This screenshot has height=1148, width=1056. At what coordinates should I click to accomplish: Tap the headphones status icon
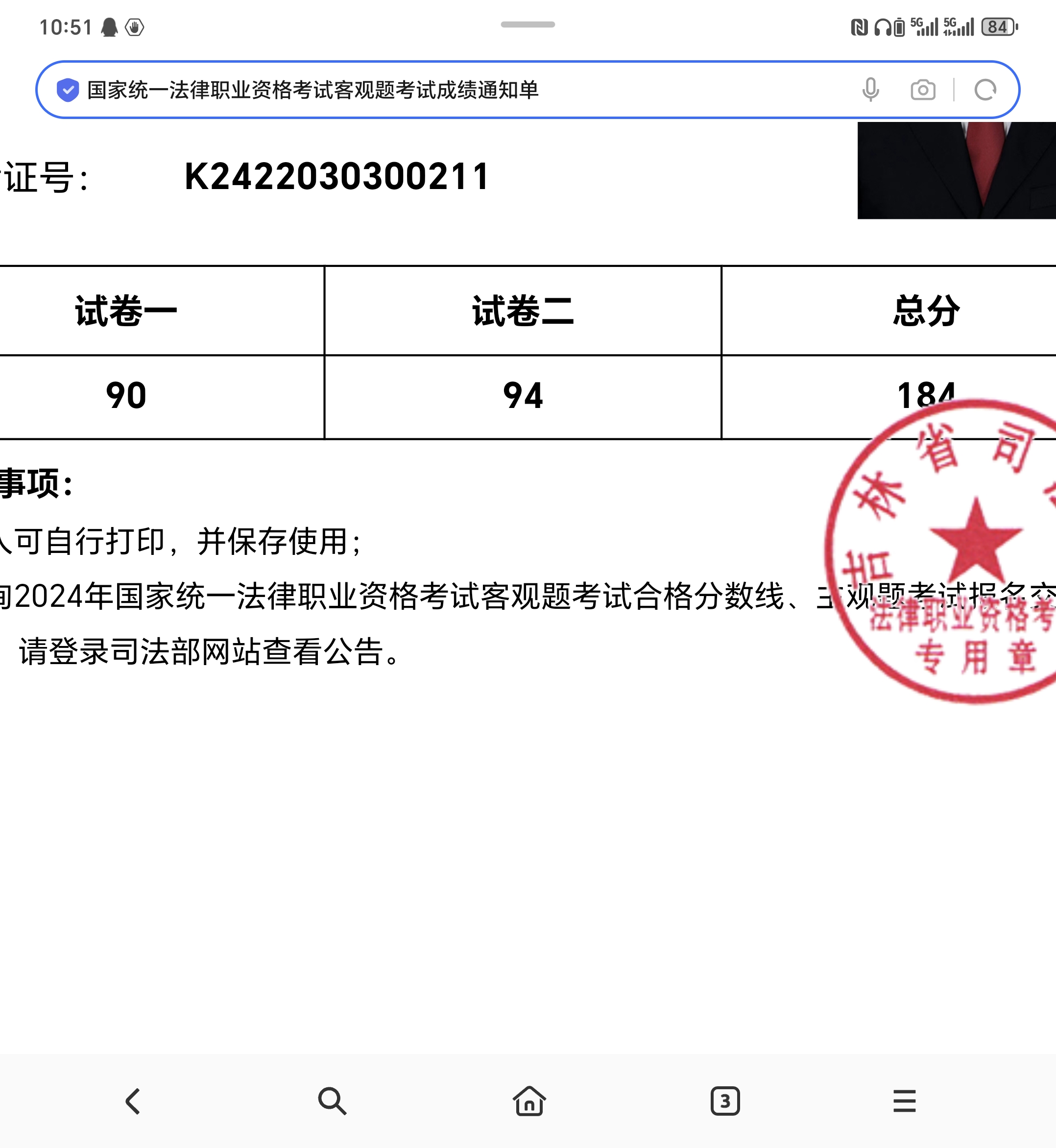883,27
